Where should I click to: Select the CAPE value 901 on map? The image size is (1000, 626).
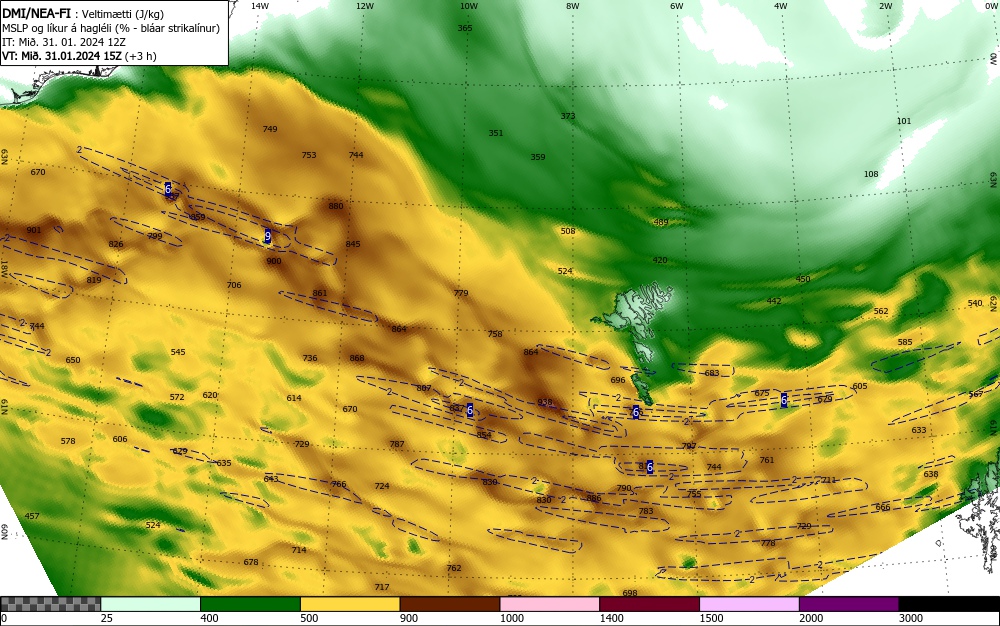point(34,230)
